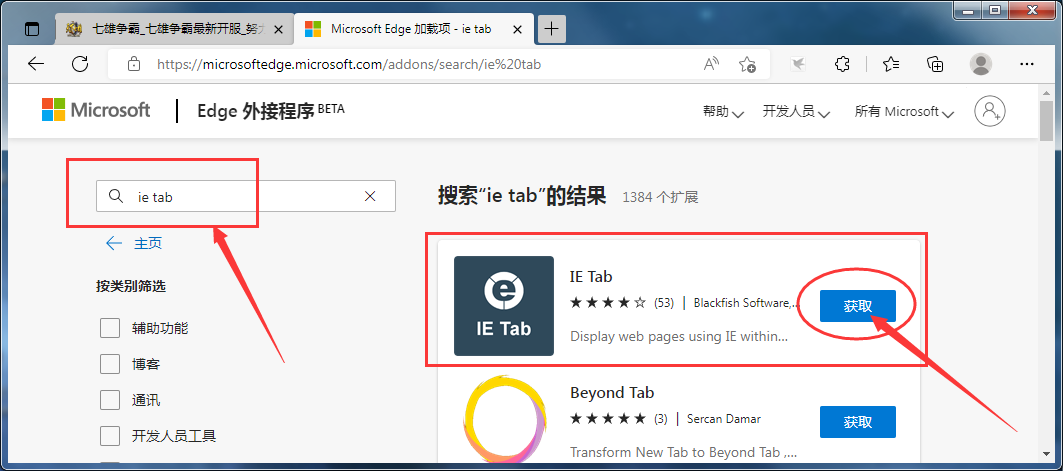
Task: Add page to favorites star icon
Action: pyautogui.click(x=747, y=64)
